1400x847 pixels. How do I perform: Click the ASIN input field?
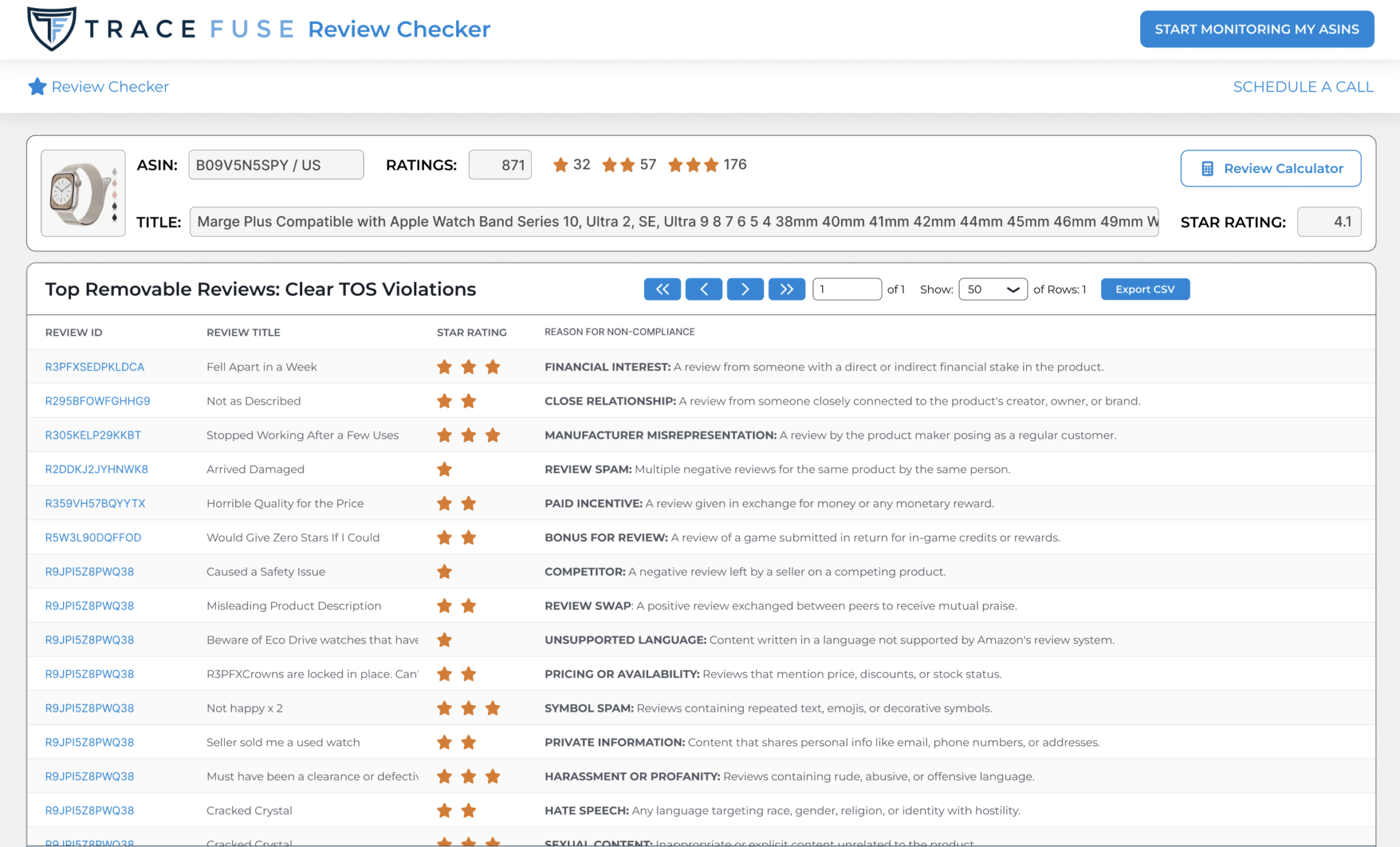(275, 165)
